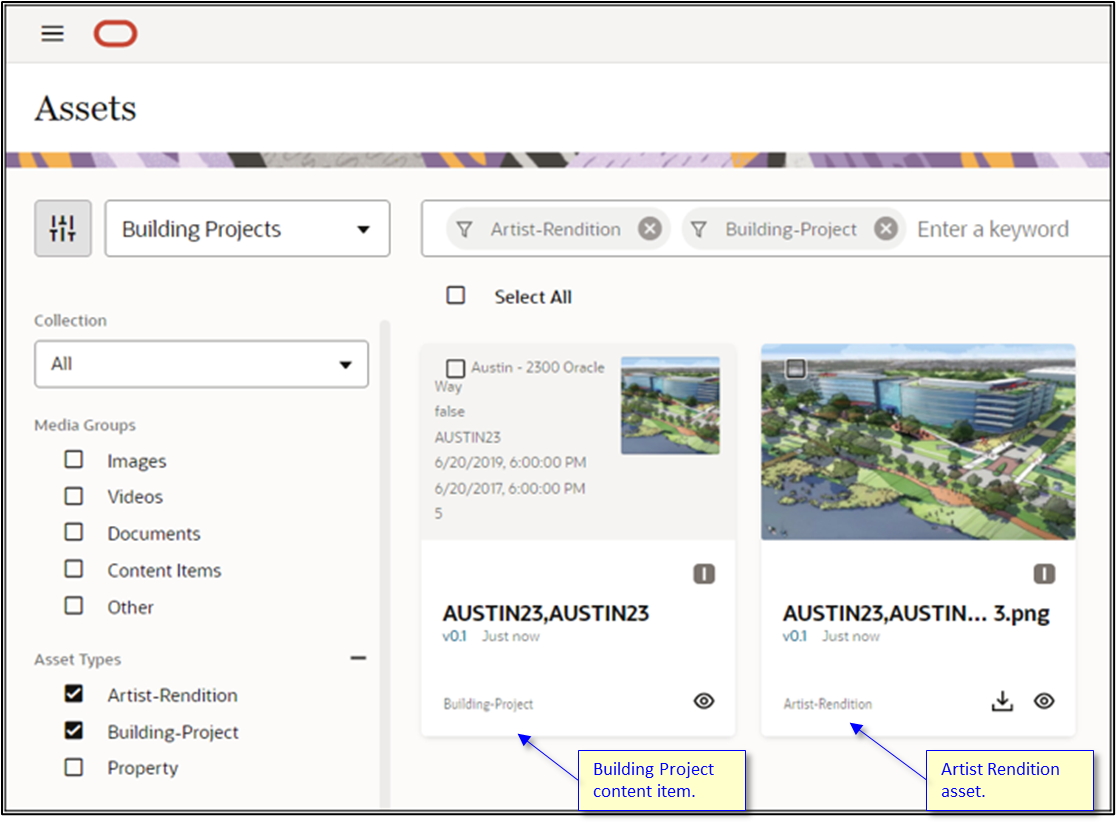Dismiss the Building-Project filter chip

(886, 228)
